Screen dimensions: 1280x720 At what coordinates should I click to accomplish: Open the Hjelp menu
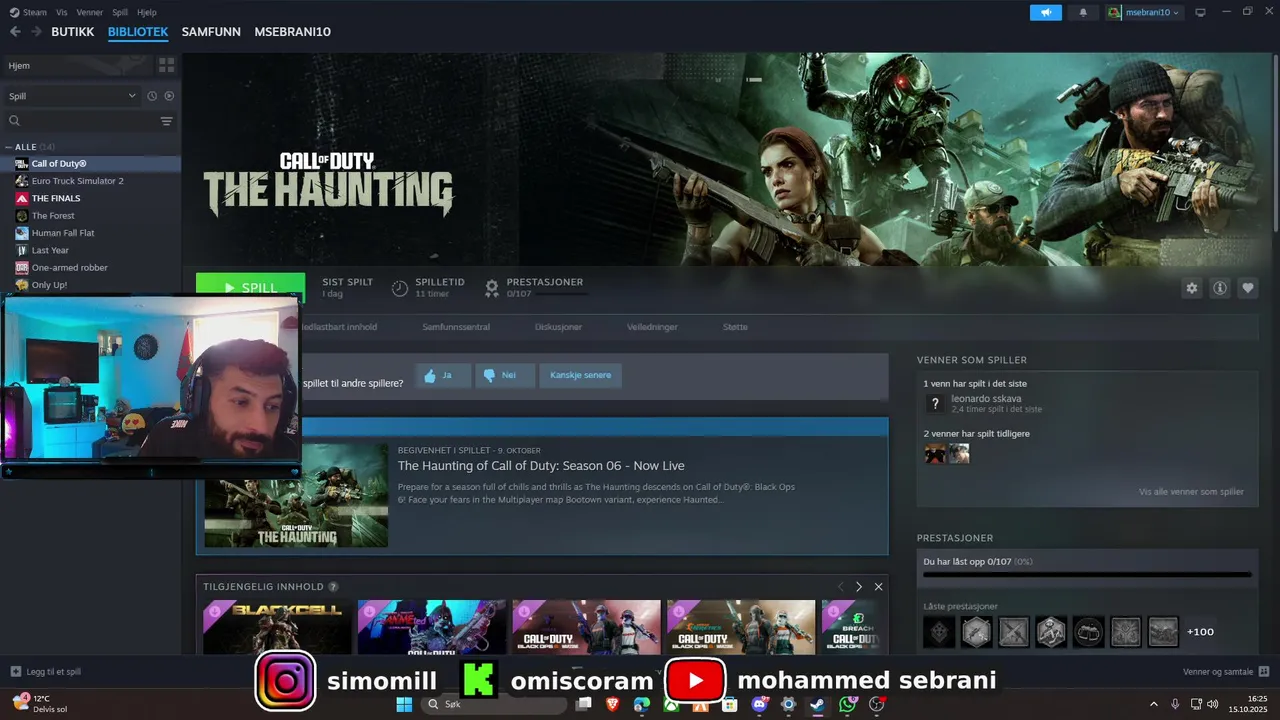click(x=147, y=12)
